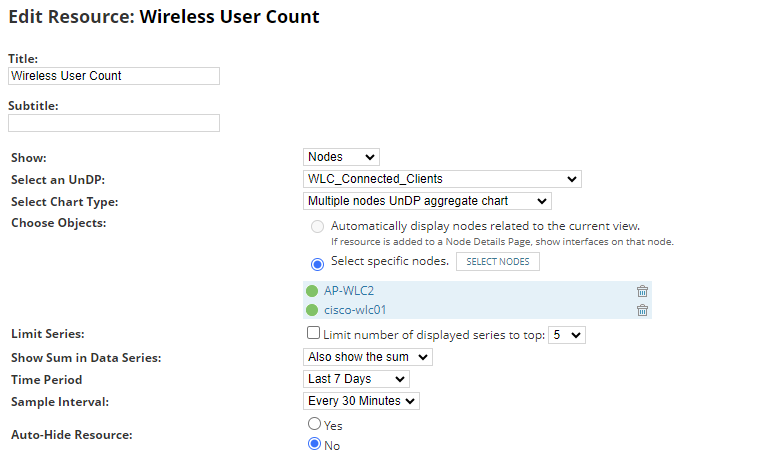Open the Show Nodes dropdown
The width and height of the screenshot is (763, 457).
pos(341,157)
